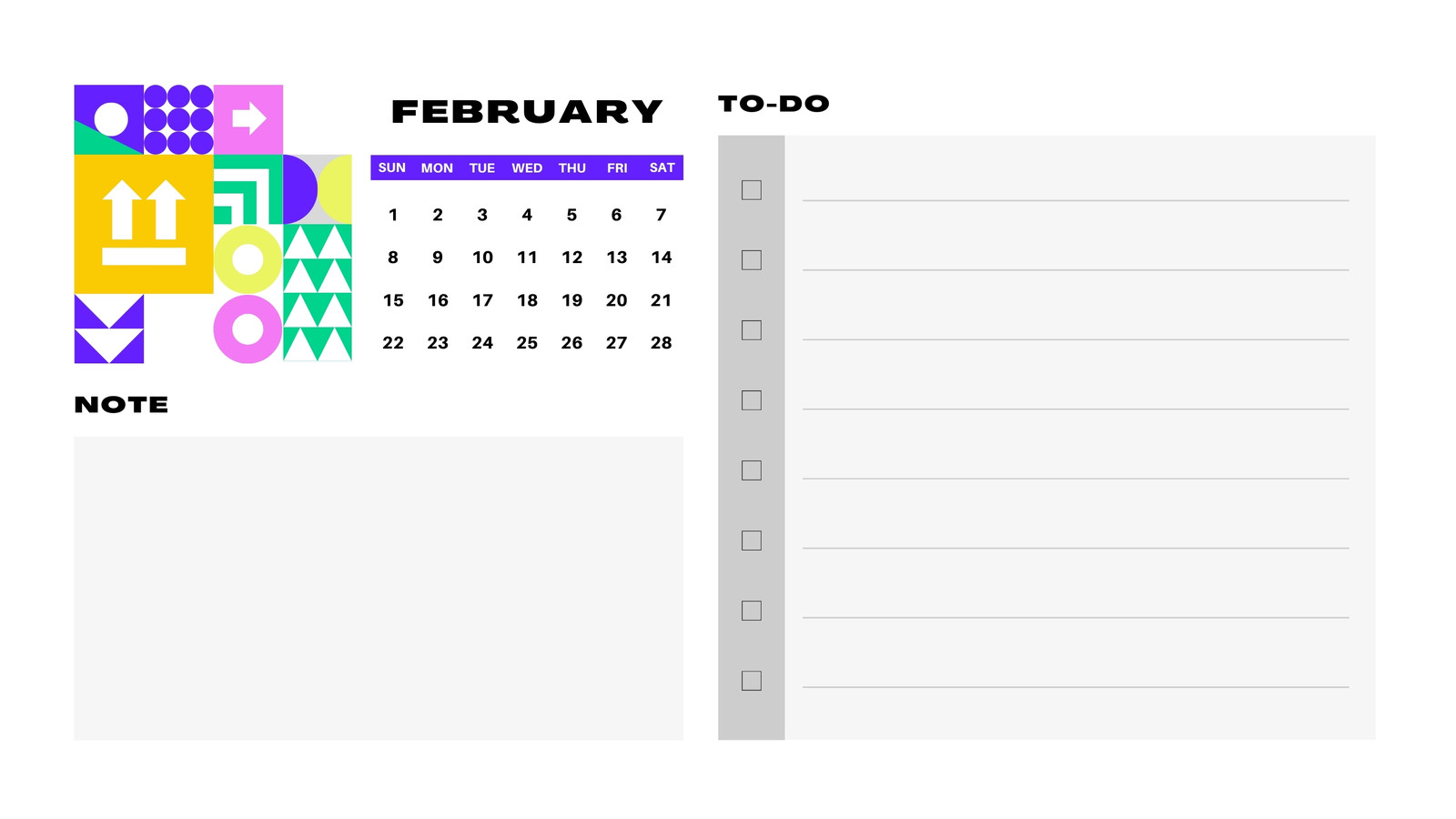Select the purple downward triangles tile
Image resolution: width=1456 pixels, height=819 pixels.
[x=109, y=329]
